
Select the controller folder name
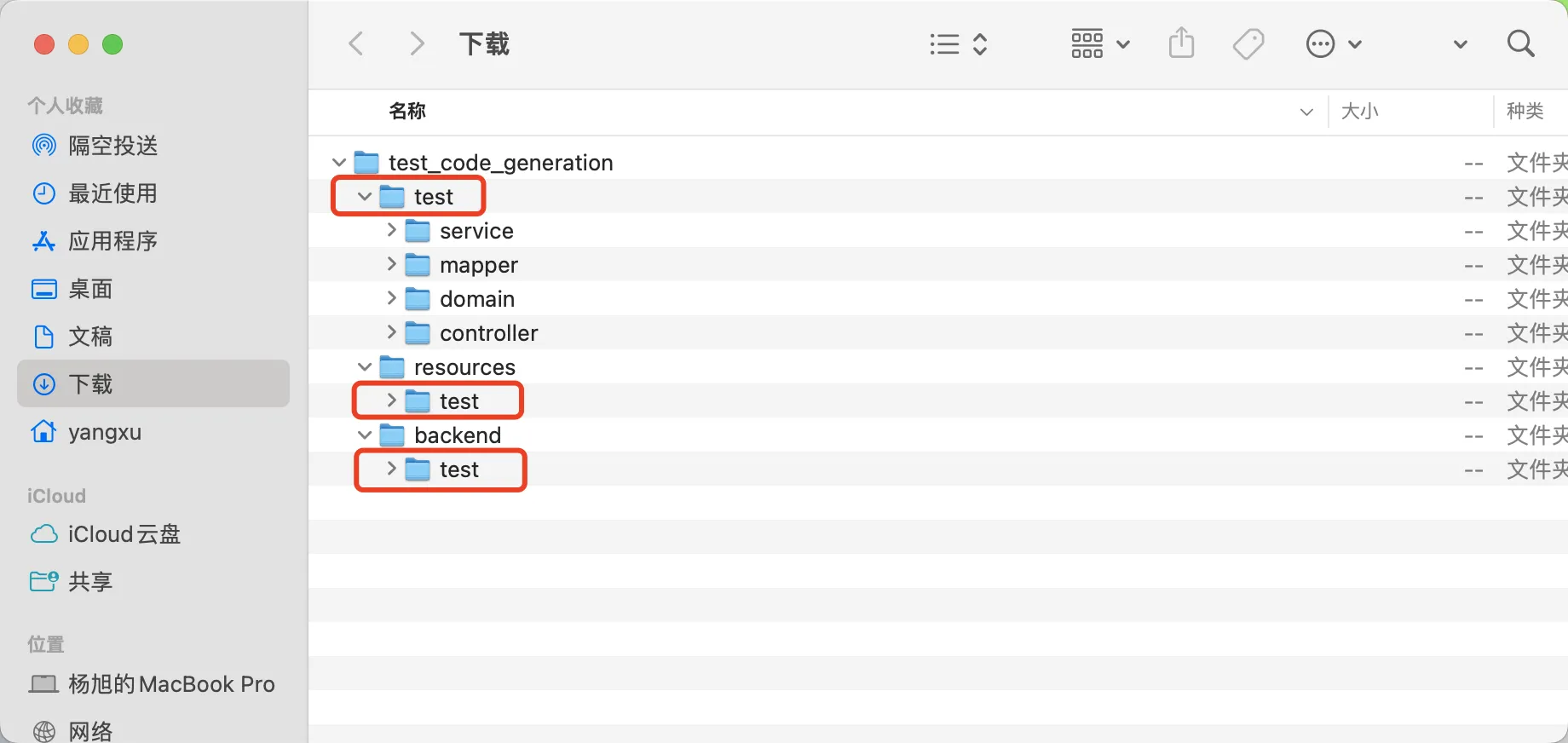(489, 333)
